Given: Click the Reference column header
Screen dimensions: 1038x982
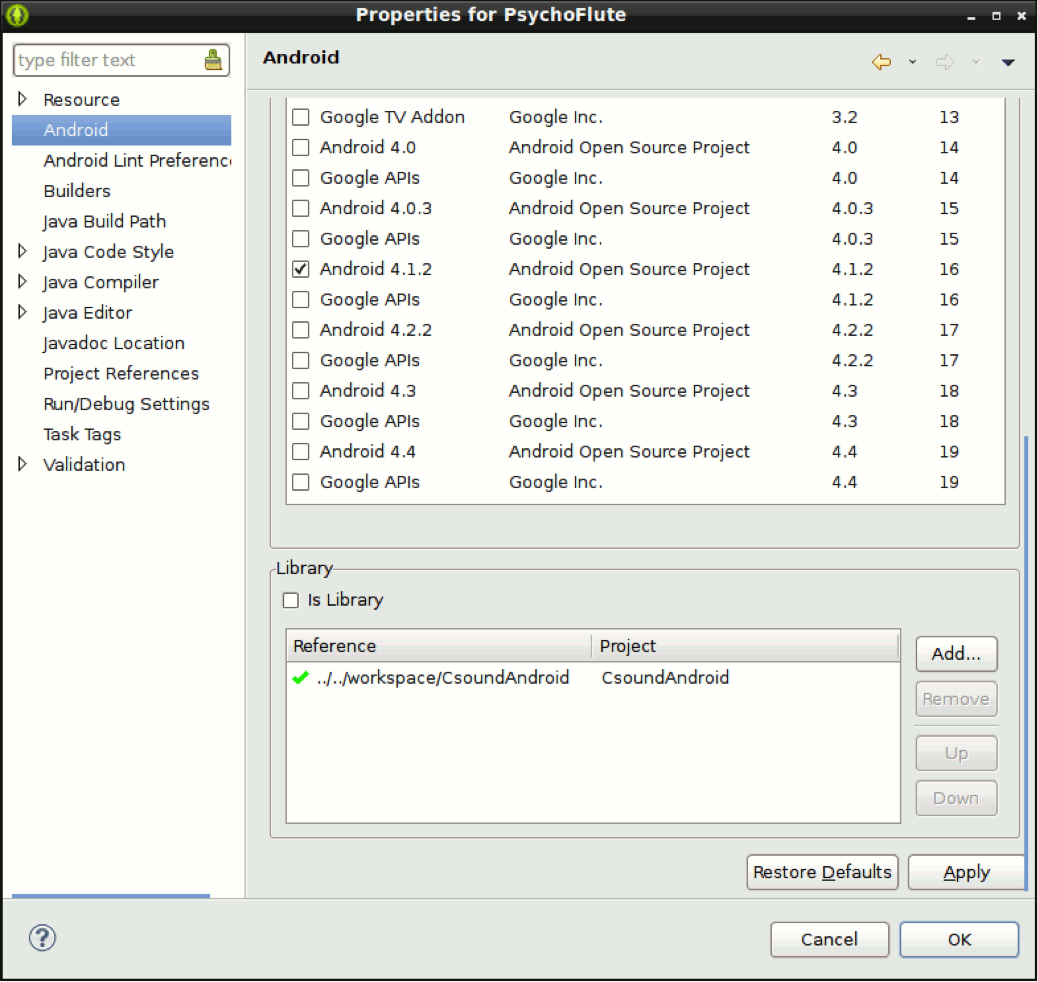Looking at the screenshot, I should tap(439, 646).
